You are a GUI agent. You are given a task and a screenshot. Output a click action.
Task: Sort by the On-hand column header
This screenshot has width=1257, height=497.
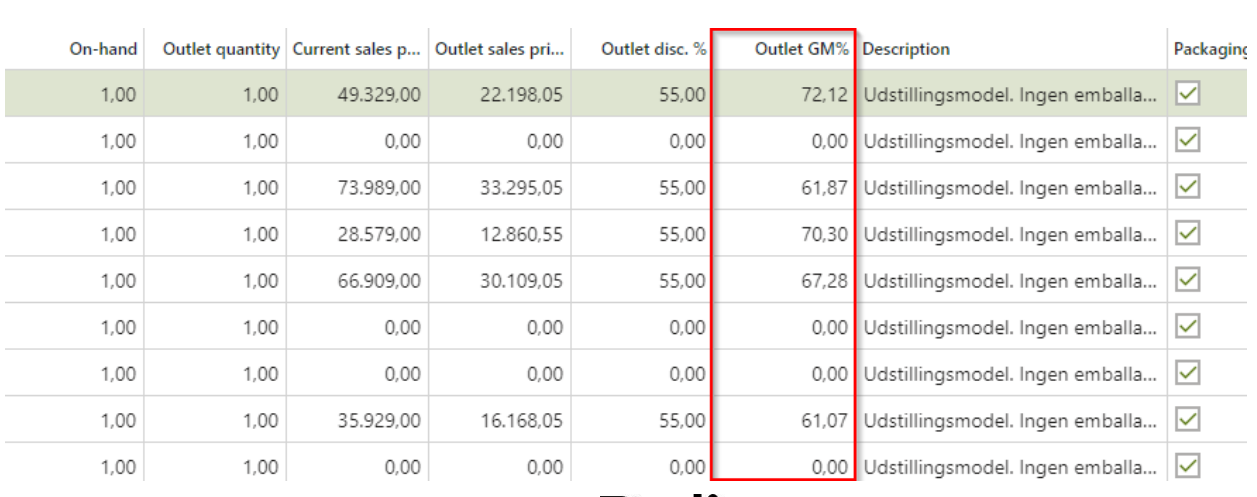coord(103,49)
